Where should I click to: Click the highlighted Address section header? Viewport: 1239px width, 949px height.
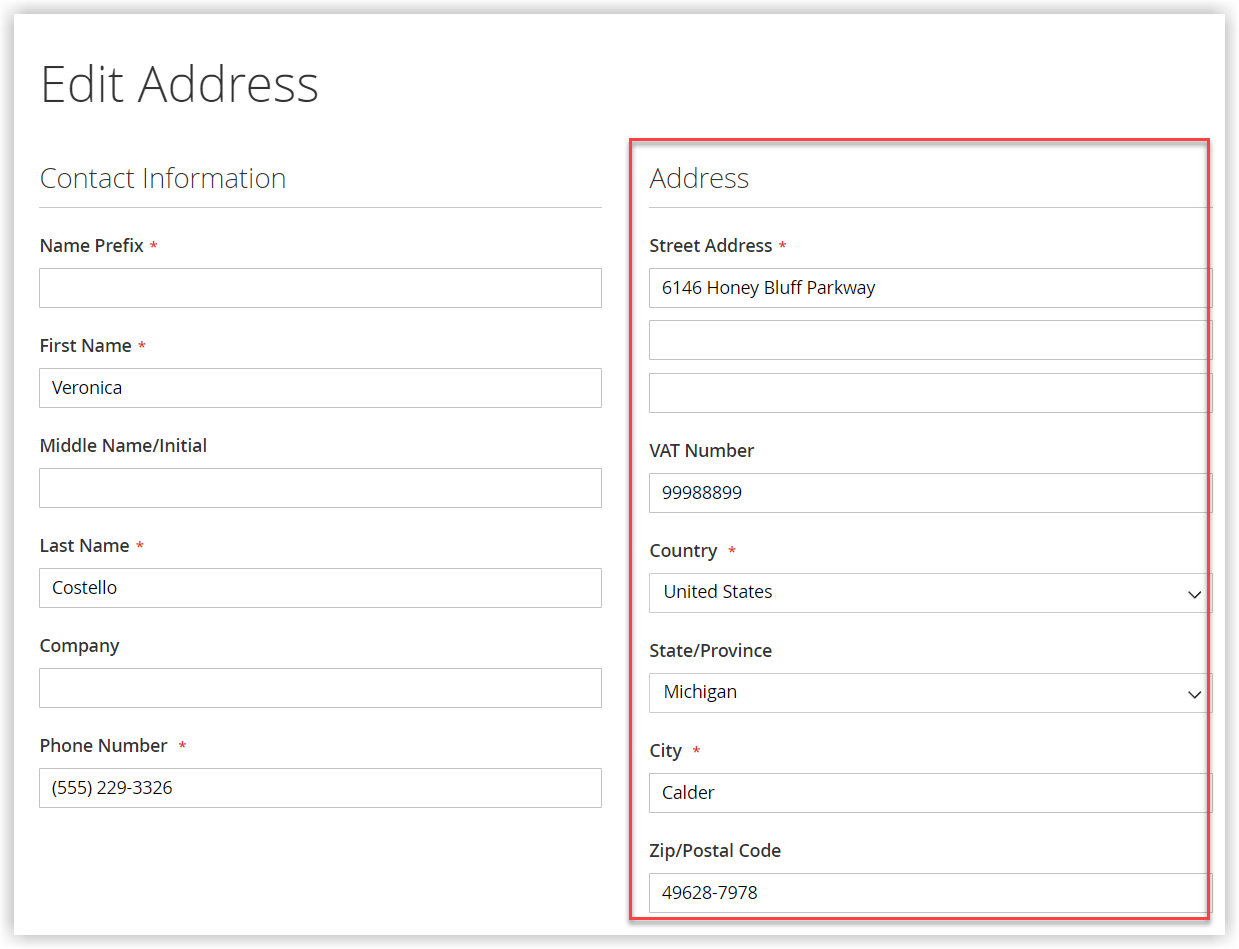tap(699, 178)
